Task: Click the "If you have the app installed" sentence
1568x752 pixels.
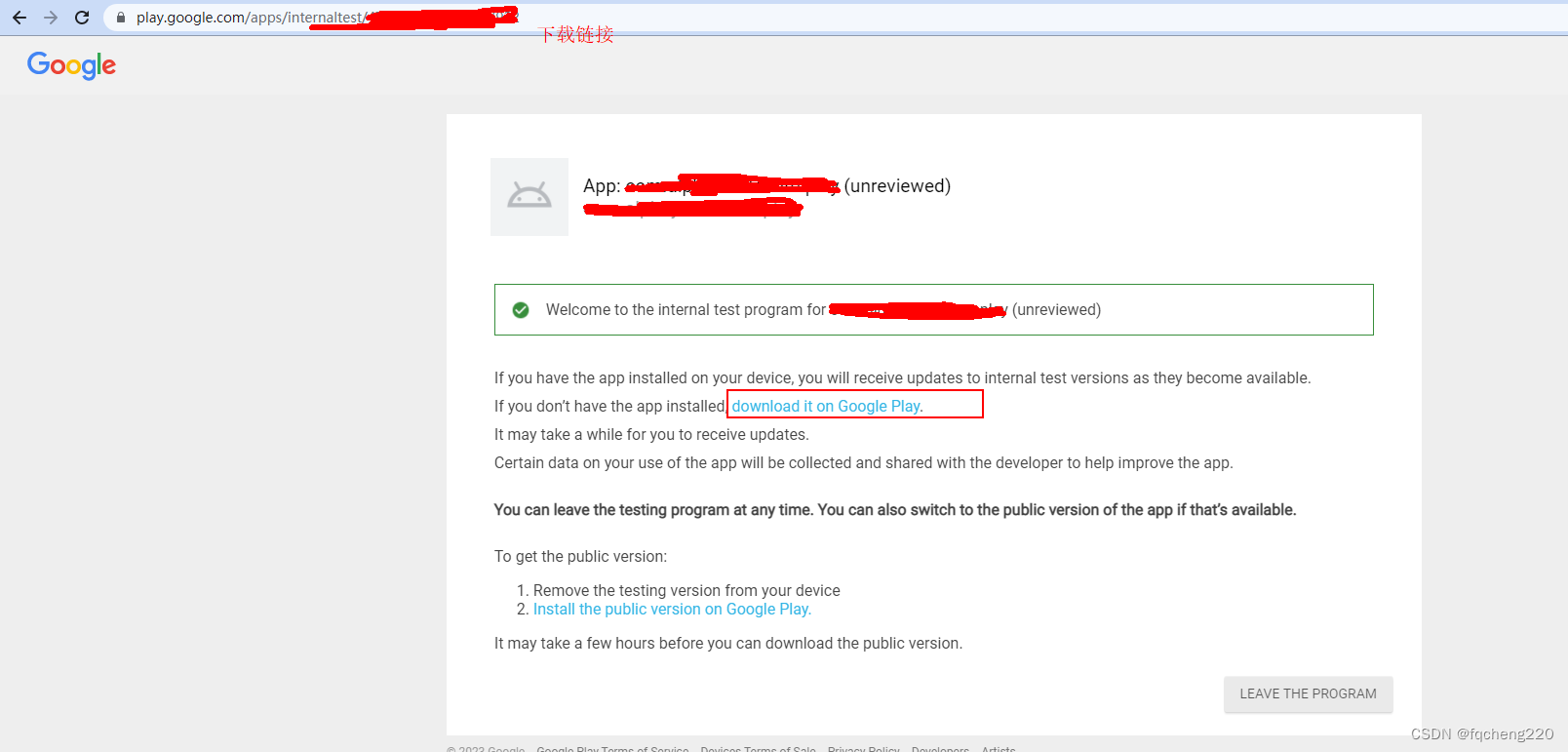Action: tap(903, 378)
